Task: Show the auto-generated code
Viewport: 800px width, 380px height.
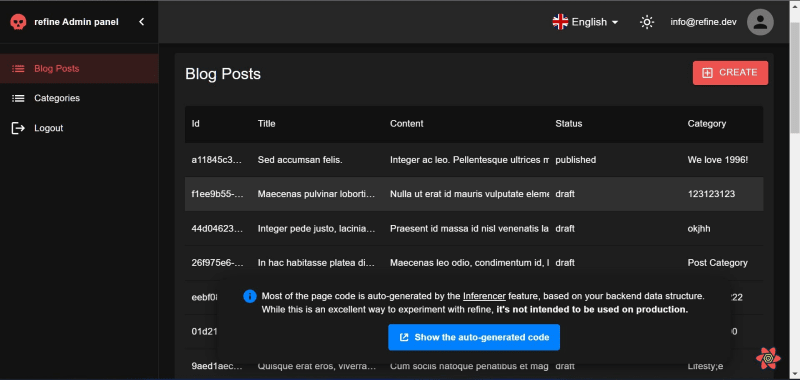Action: click(474, 337)
